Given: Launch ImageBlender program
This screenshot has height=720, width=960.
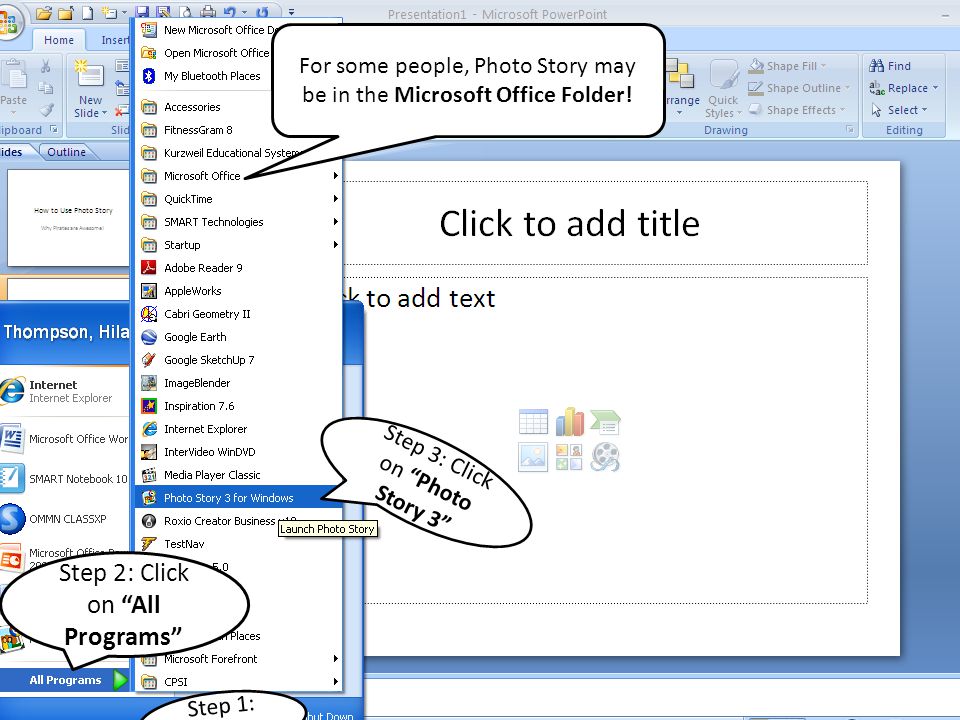Looking at the screenshot, I should tap(238, 383).
